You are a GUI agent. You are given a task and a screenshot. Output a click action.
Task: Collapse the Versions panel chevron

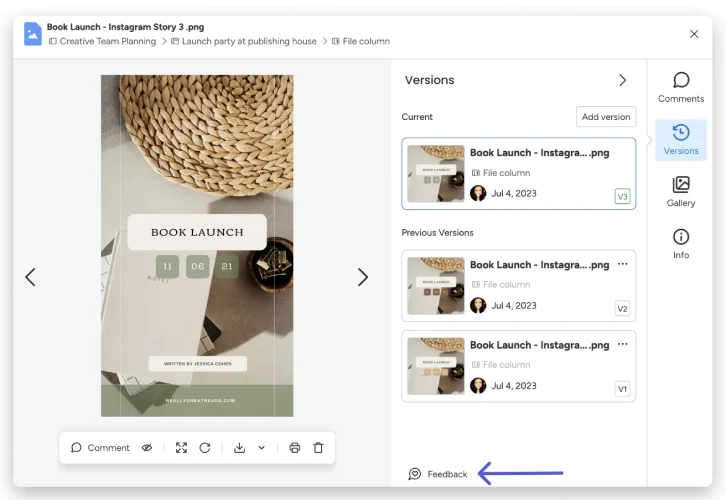(x=623, y=80)
